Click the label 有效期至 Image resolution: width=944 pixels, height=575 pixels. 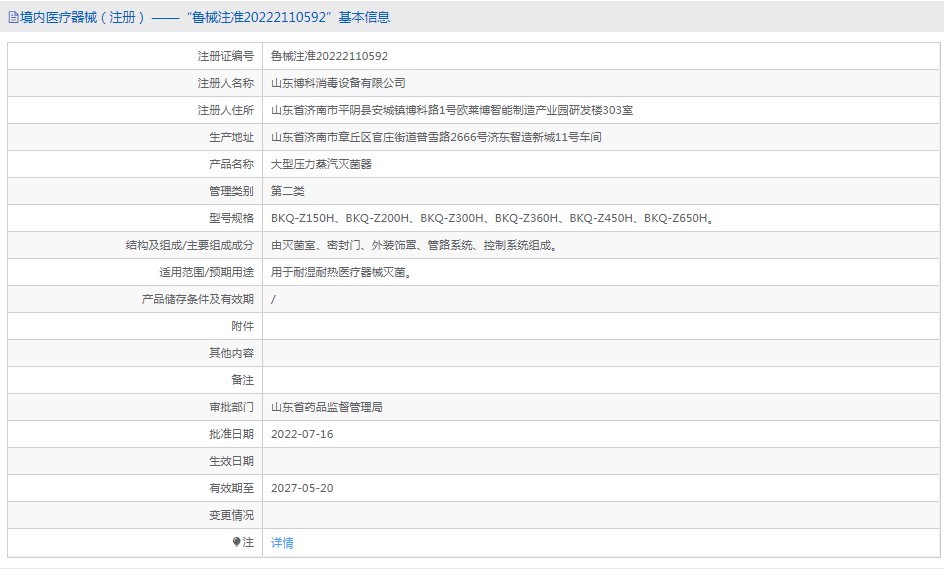231,488
